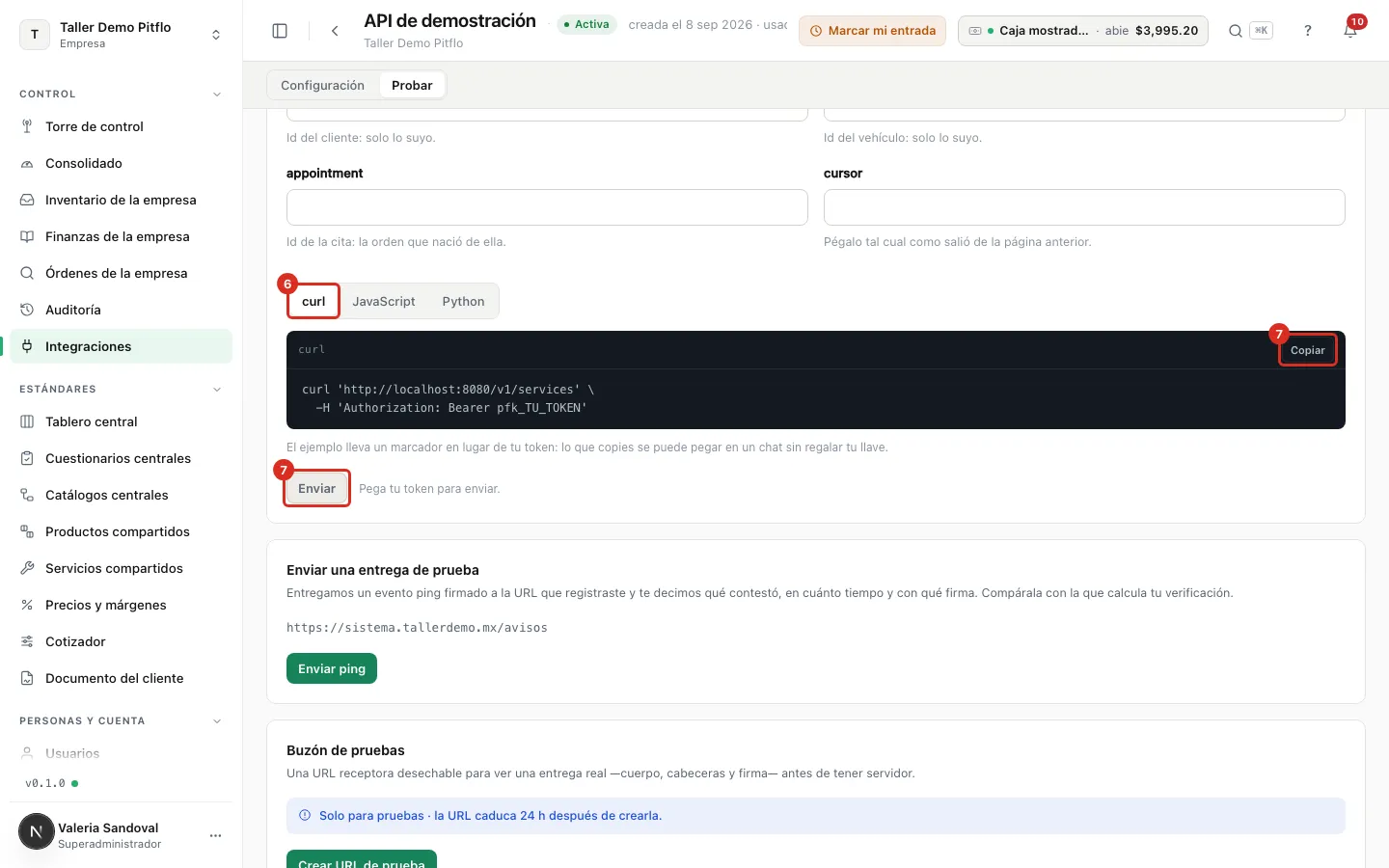Viewport: 1389px width, 868px height.
Task: Toggle the sidebar panel icon
Action: pos(280,31)
